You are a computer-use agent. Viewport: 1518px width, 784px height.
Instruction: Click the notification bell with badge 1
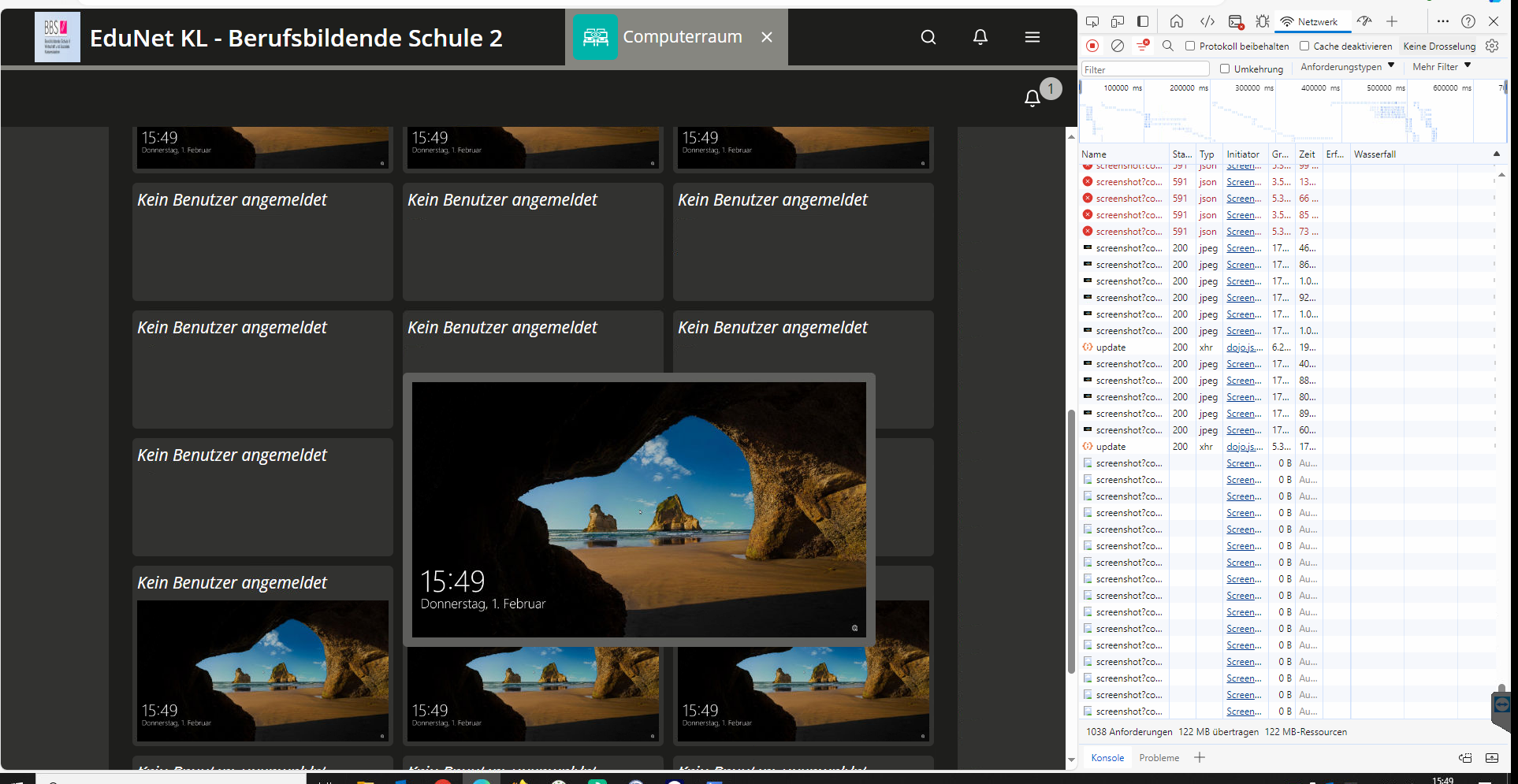(1032, 98)
